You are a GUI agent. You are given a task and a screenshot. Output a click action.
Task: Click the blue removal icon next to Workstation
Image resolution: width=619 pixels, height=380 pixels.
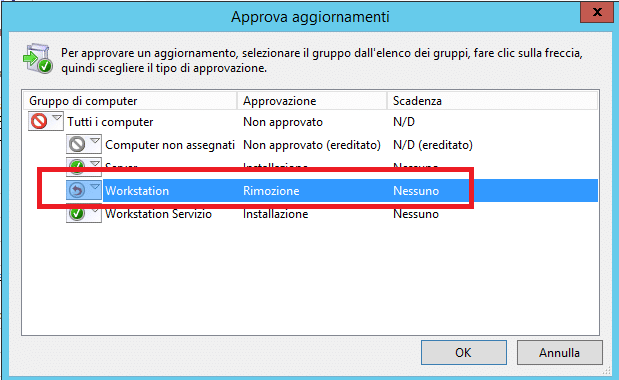[77, 190]
